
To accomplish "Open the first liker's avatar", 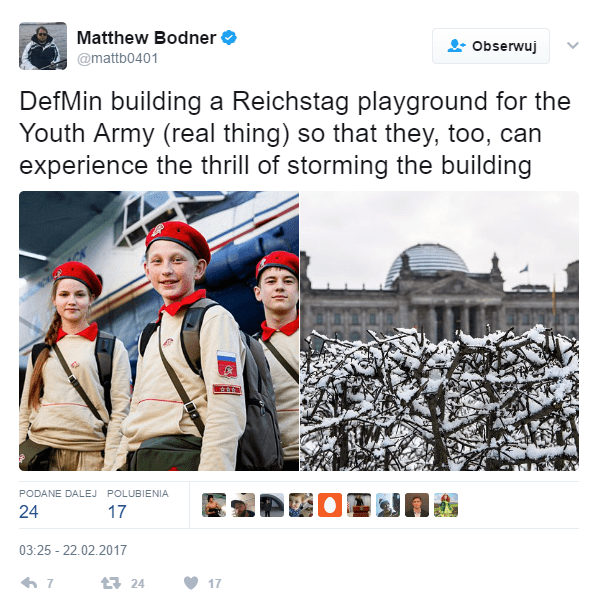I will (x=214, y=505).
